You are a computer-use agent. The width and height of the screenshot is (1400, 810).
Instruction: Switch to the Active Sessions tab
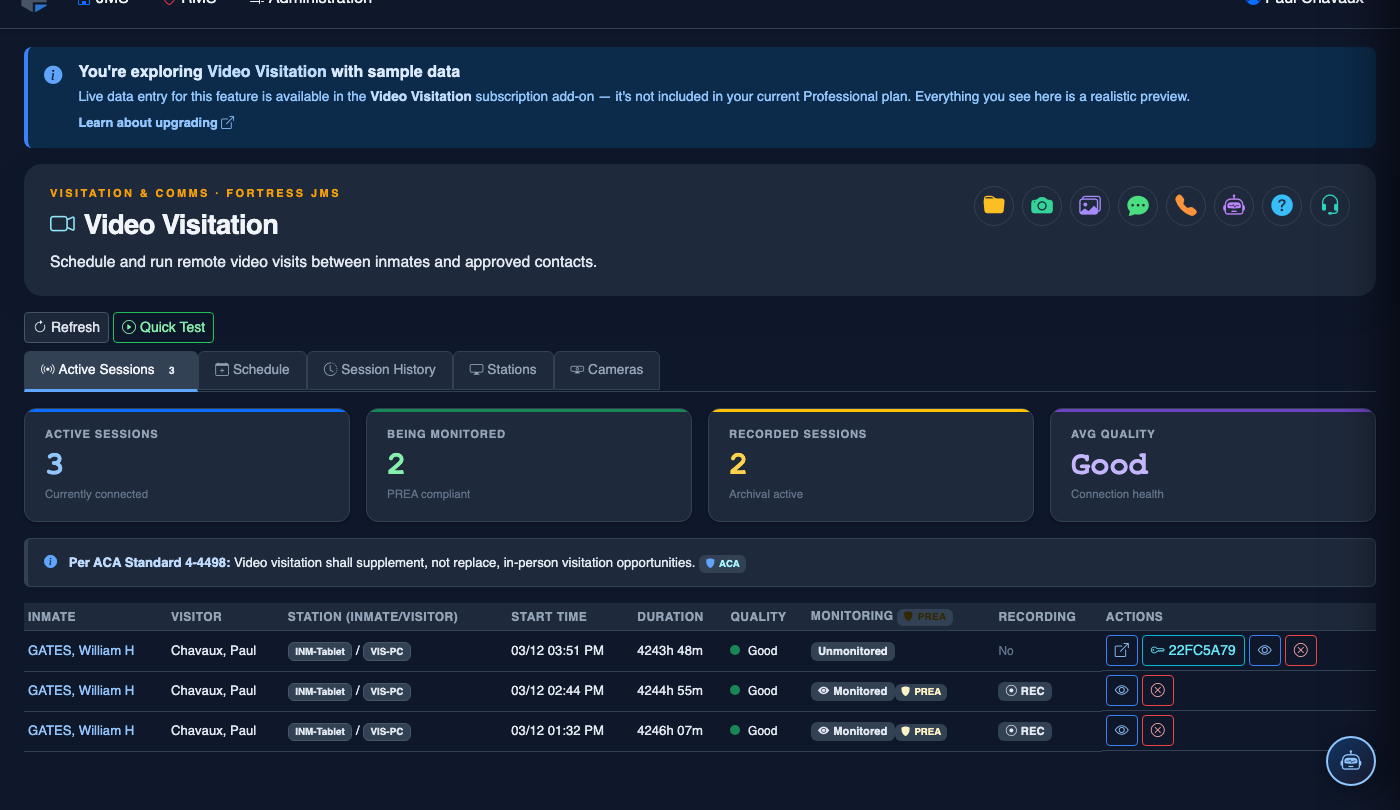tap(111, 370)
